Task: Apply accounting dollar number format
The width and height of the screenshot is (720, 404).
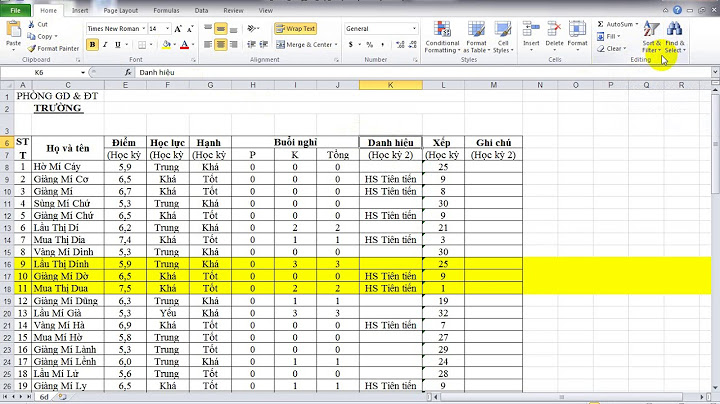Action: (x=351, y=45)
